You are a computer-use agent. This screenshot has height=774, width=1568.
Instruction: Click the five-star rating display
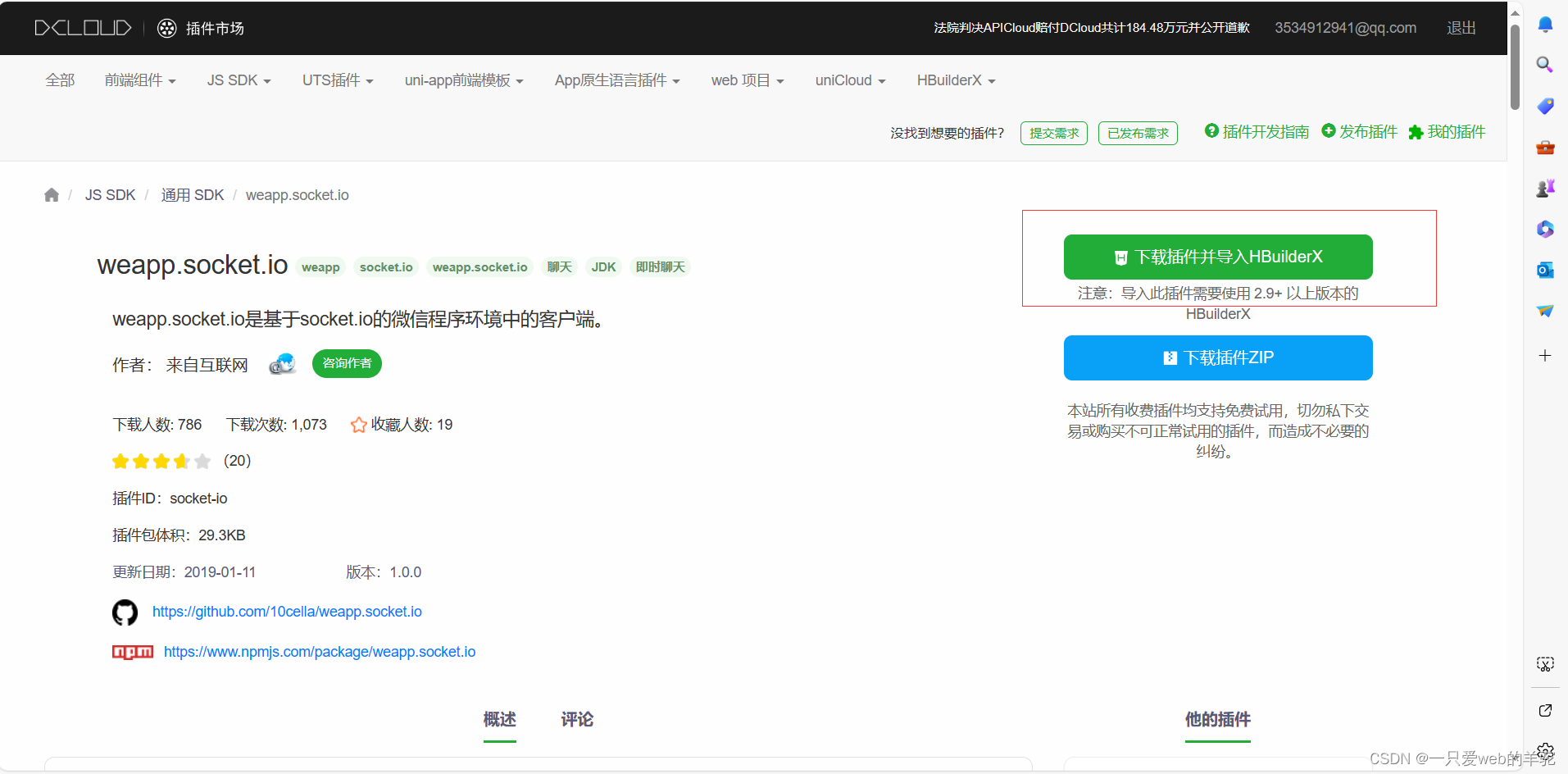coord(161,462)
